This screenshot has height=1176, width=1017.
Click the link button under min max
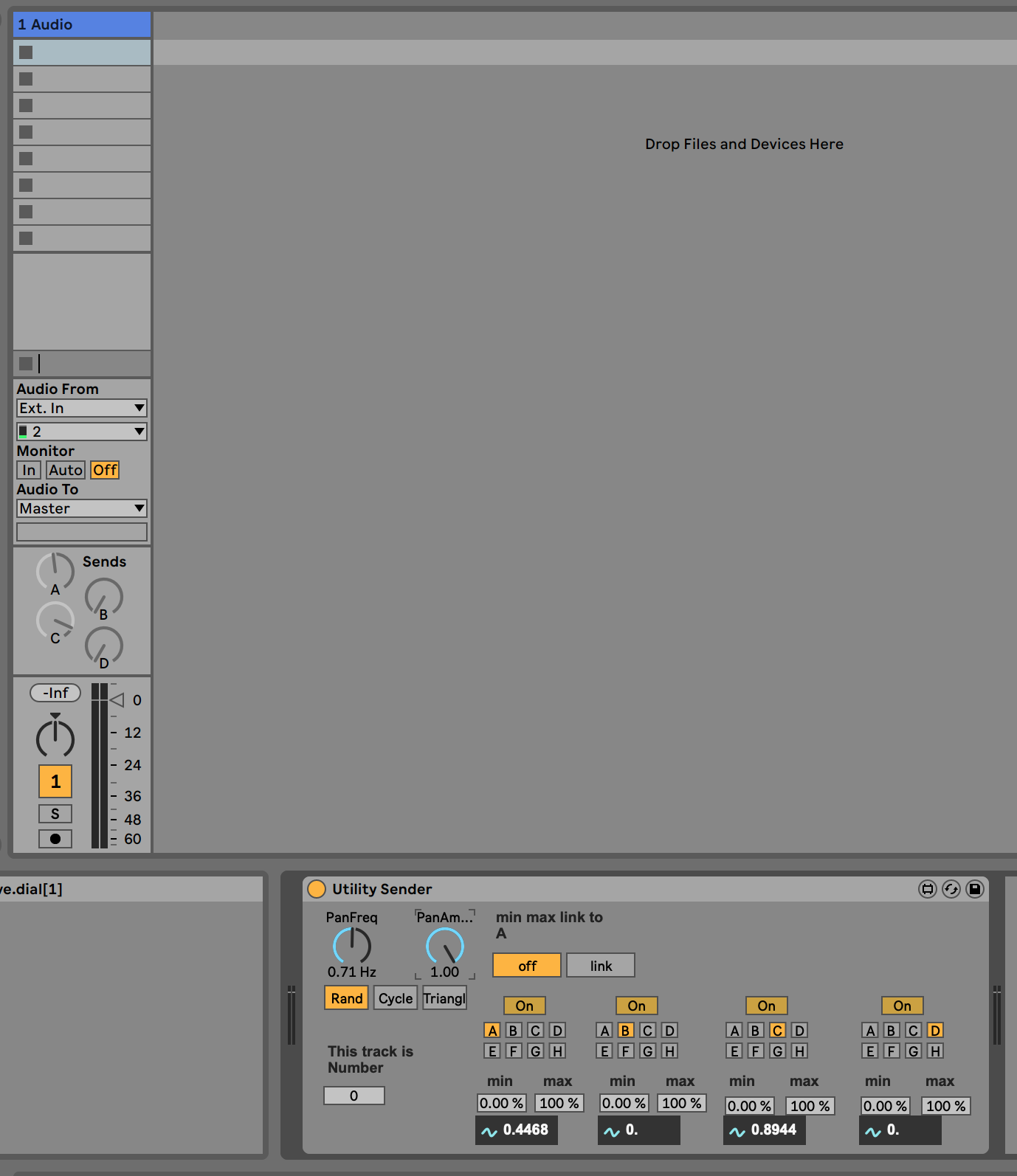(601, 966)
